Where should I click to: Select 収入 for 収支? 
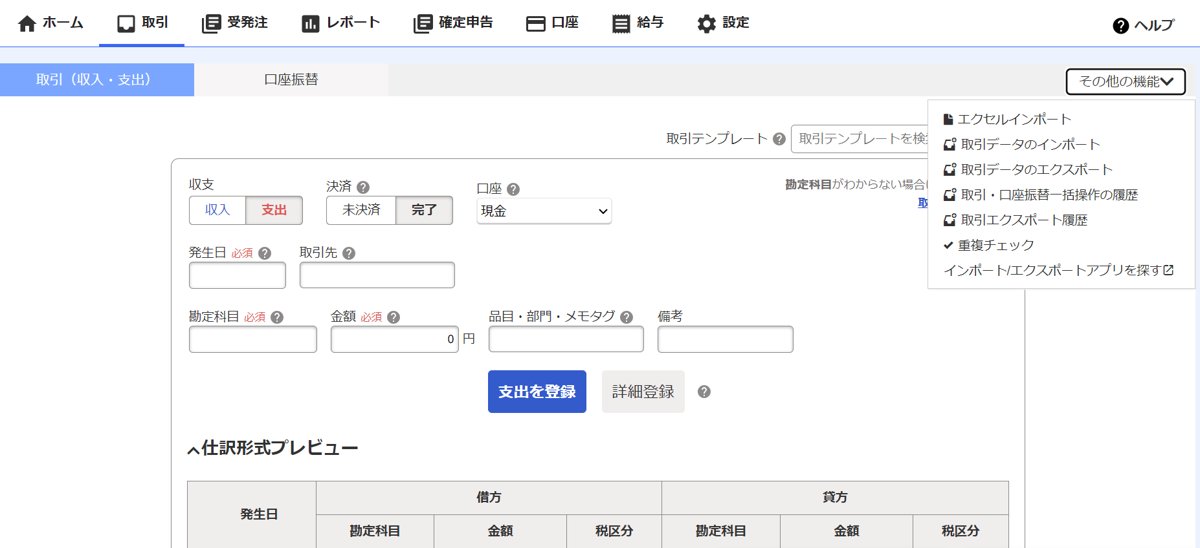[217, 210]
